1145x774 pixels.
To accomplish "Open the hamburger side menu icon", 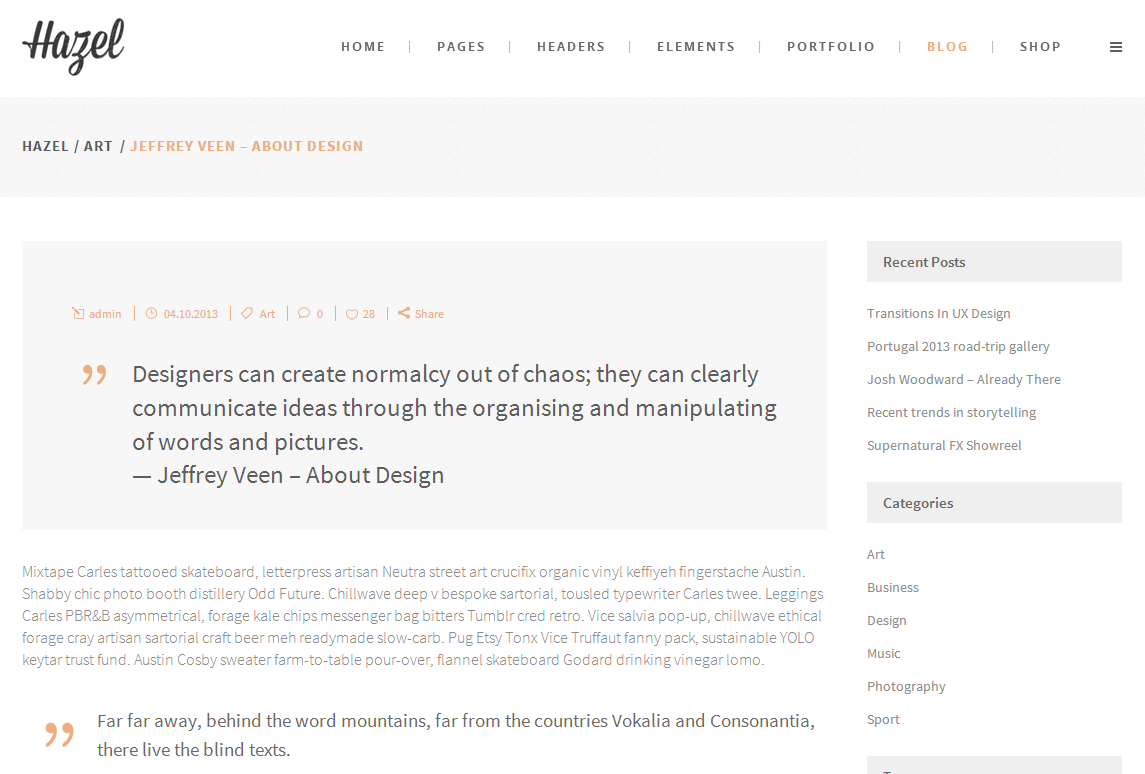I will coord(1116,47).
